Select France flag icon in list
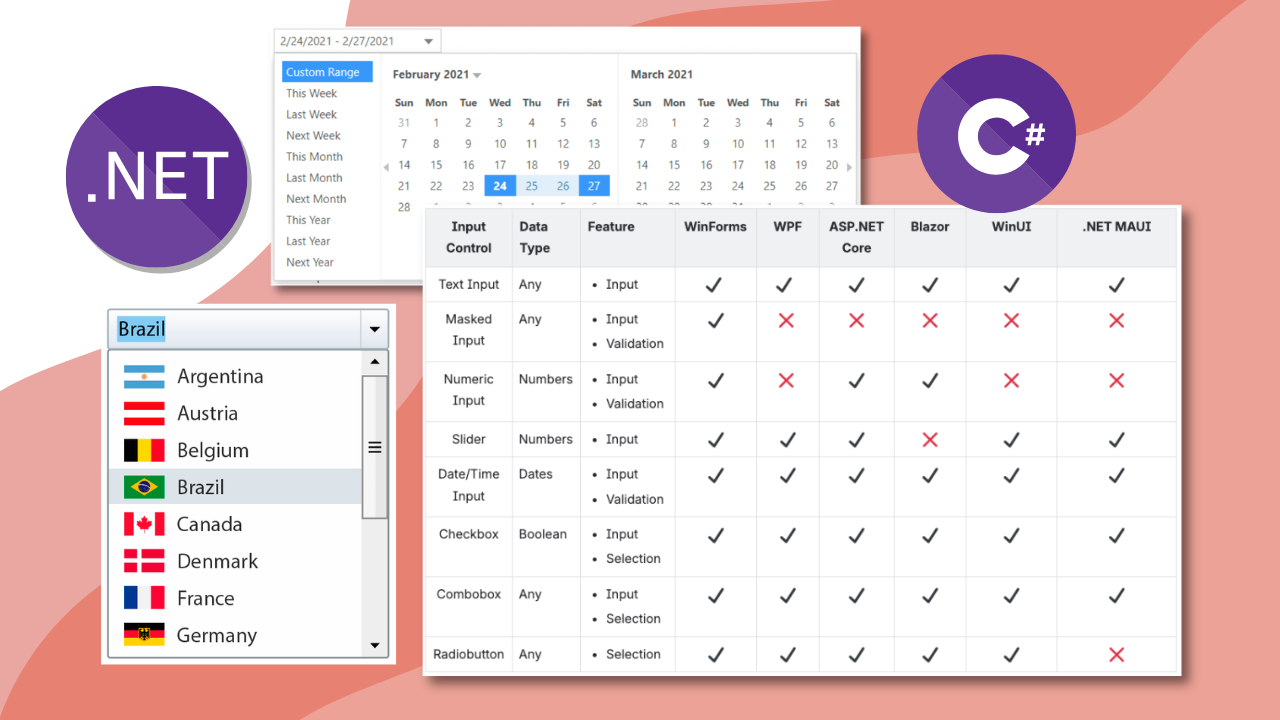1280x720 pixels. tap(144, 599)
